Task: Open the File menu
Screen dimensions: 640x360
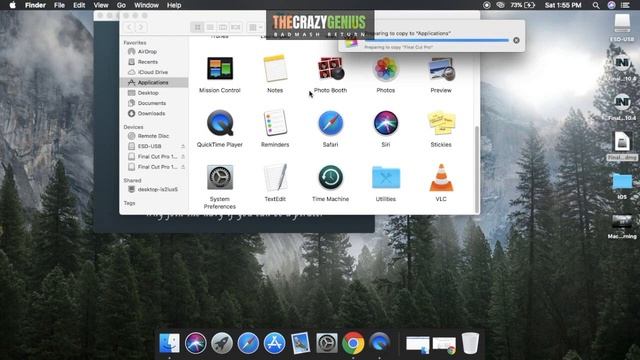Action: pos(59,5)
